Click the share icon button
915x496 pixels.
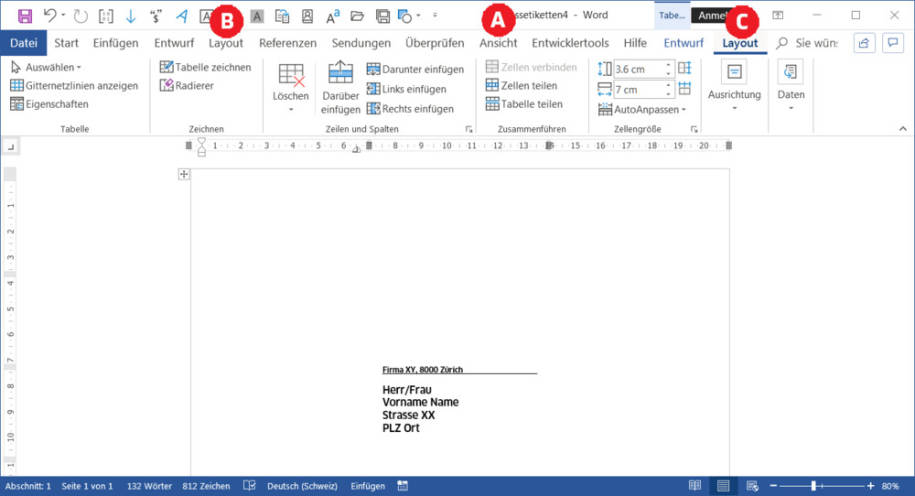(864, 43)
